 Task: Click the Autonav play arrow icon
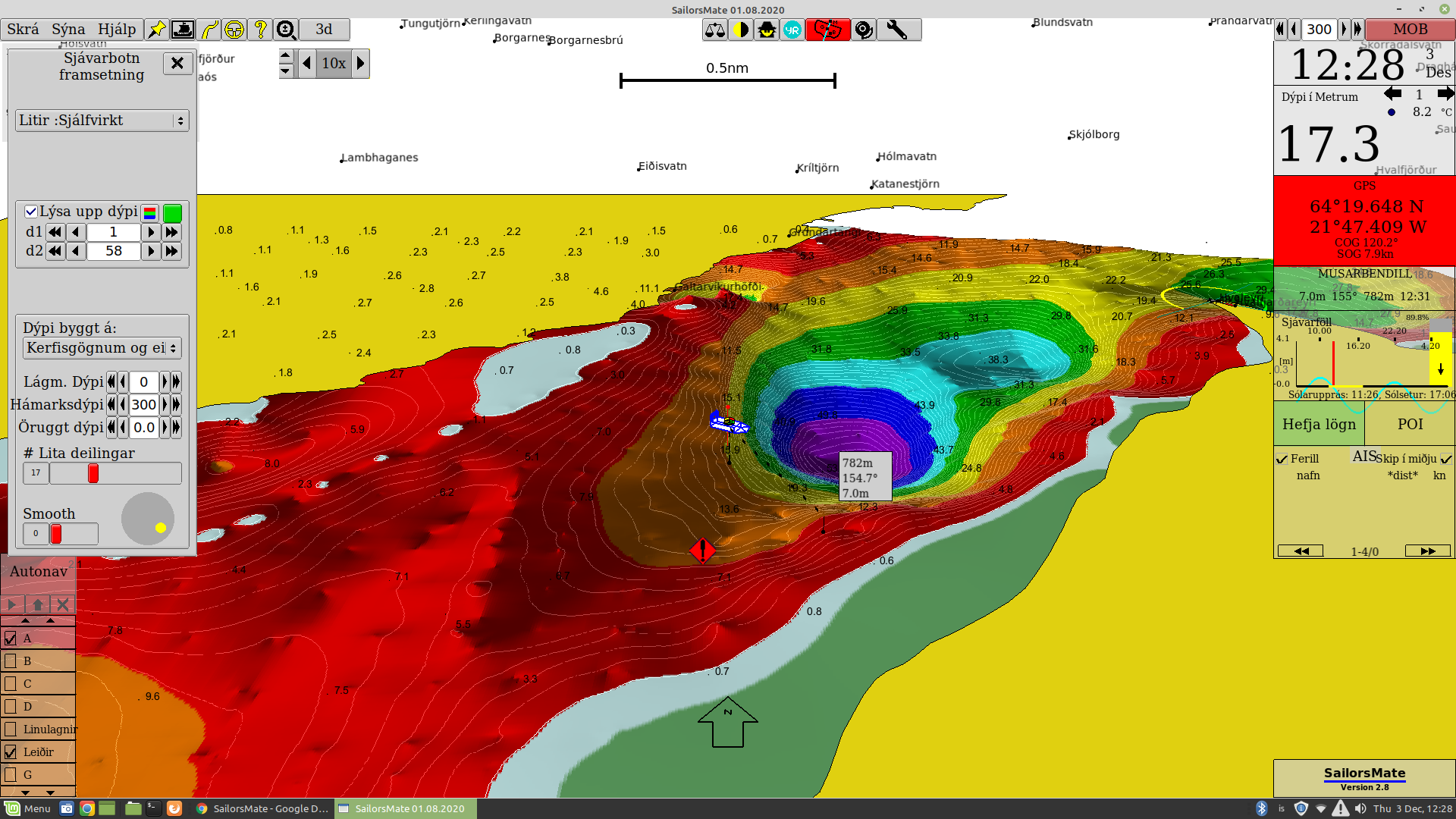pos(12,604)
